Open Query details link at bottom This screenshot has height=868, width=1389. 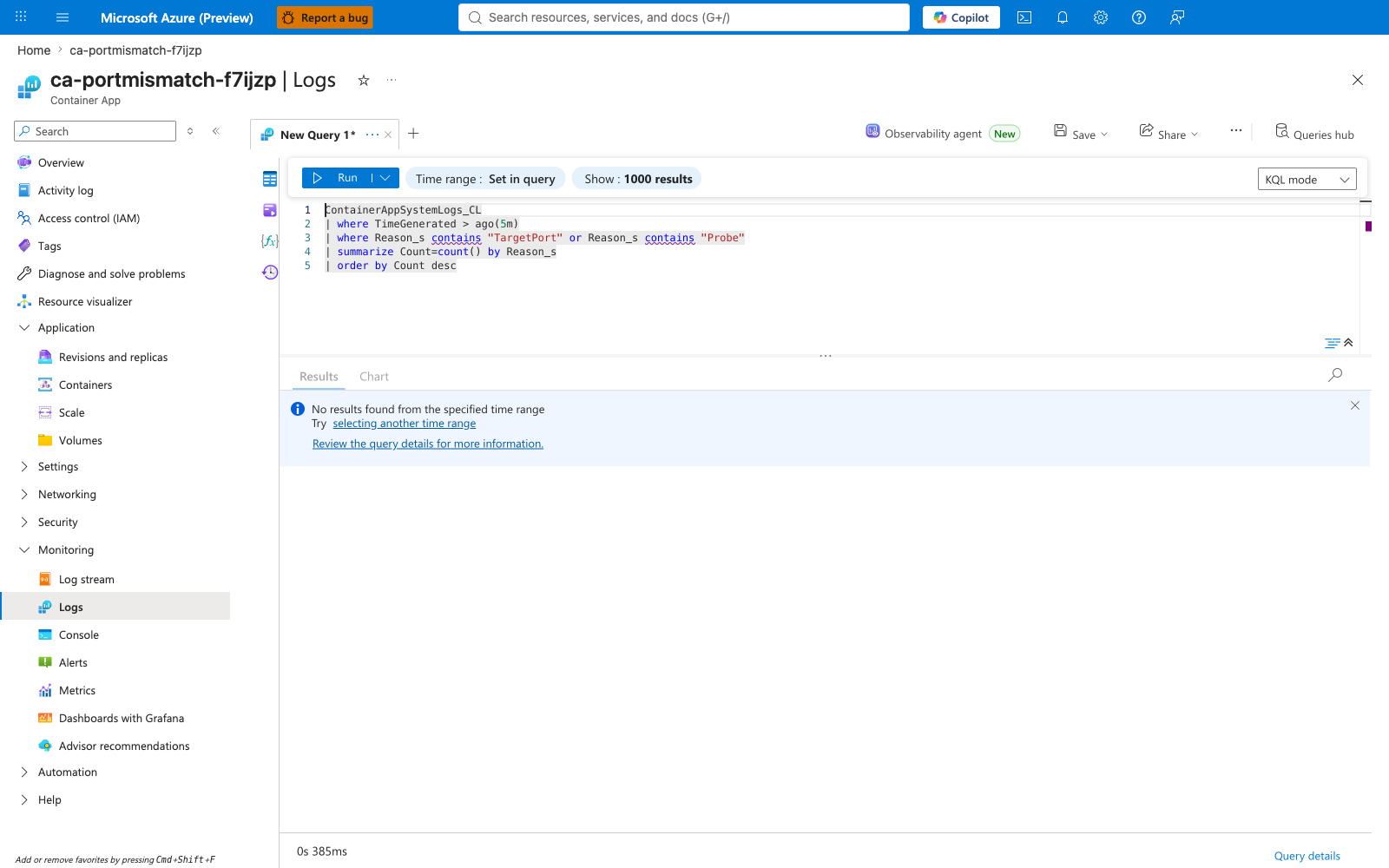[x=1307, y=856]
